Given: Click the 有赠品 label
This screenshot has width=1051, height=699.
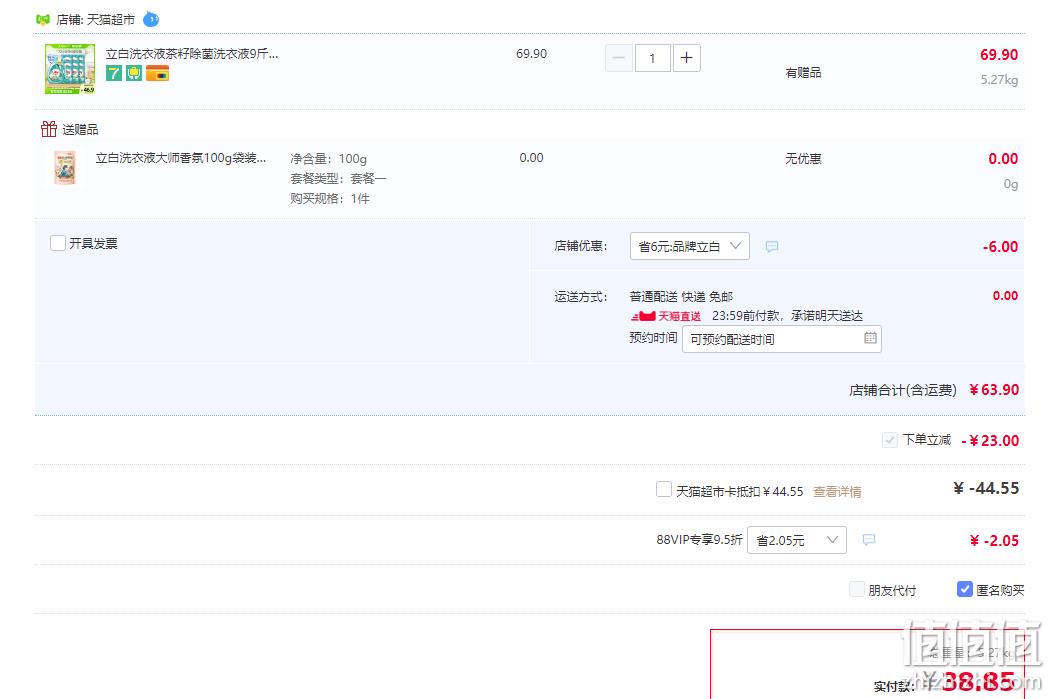Looking at the screenshot, I should pyautogui.click(x=803, y=72).
